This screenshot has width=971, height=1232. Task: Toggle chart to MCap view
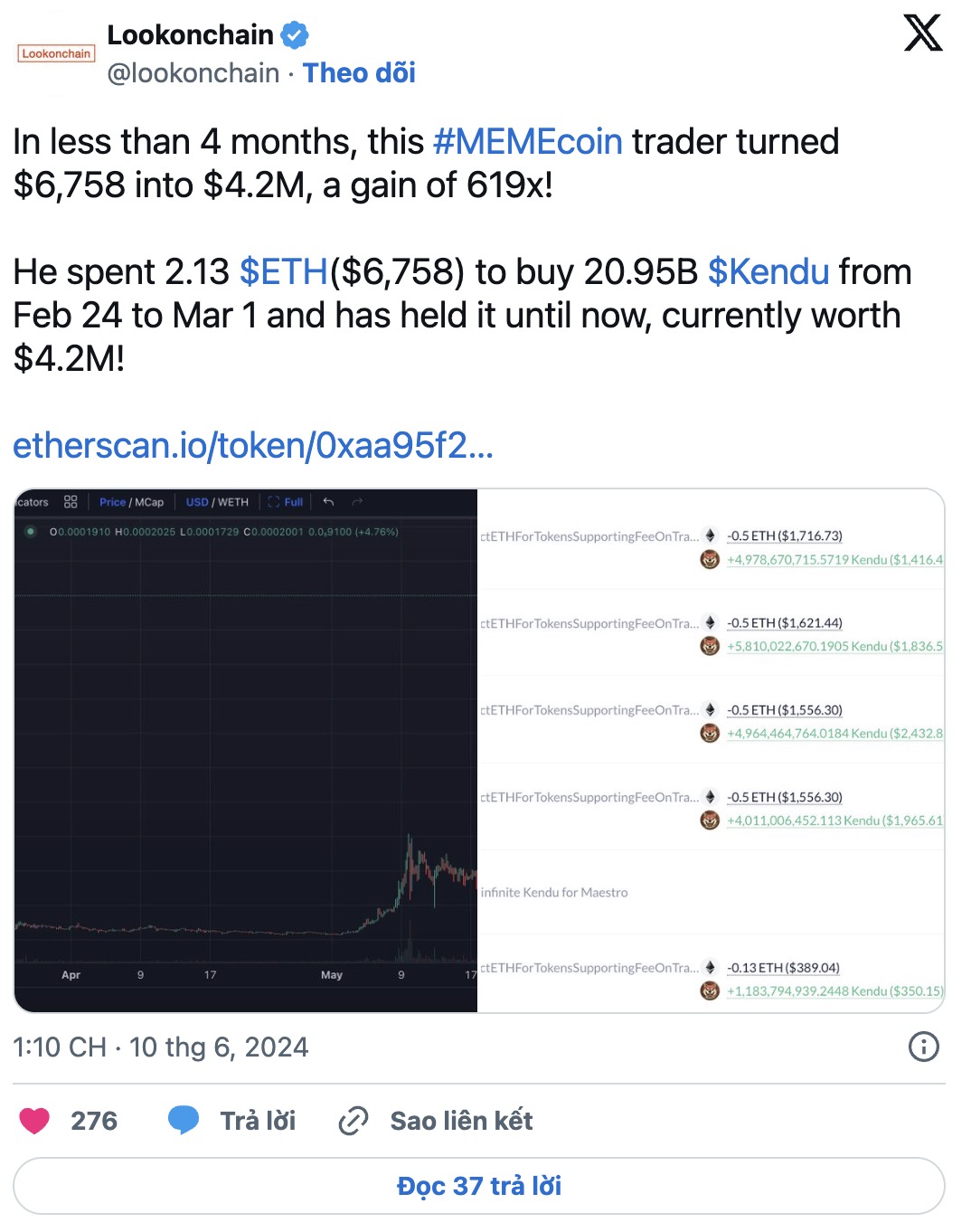pyautogui.click(x=149, y=502)
